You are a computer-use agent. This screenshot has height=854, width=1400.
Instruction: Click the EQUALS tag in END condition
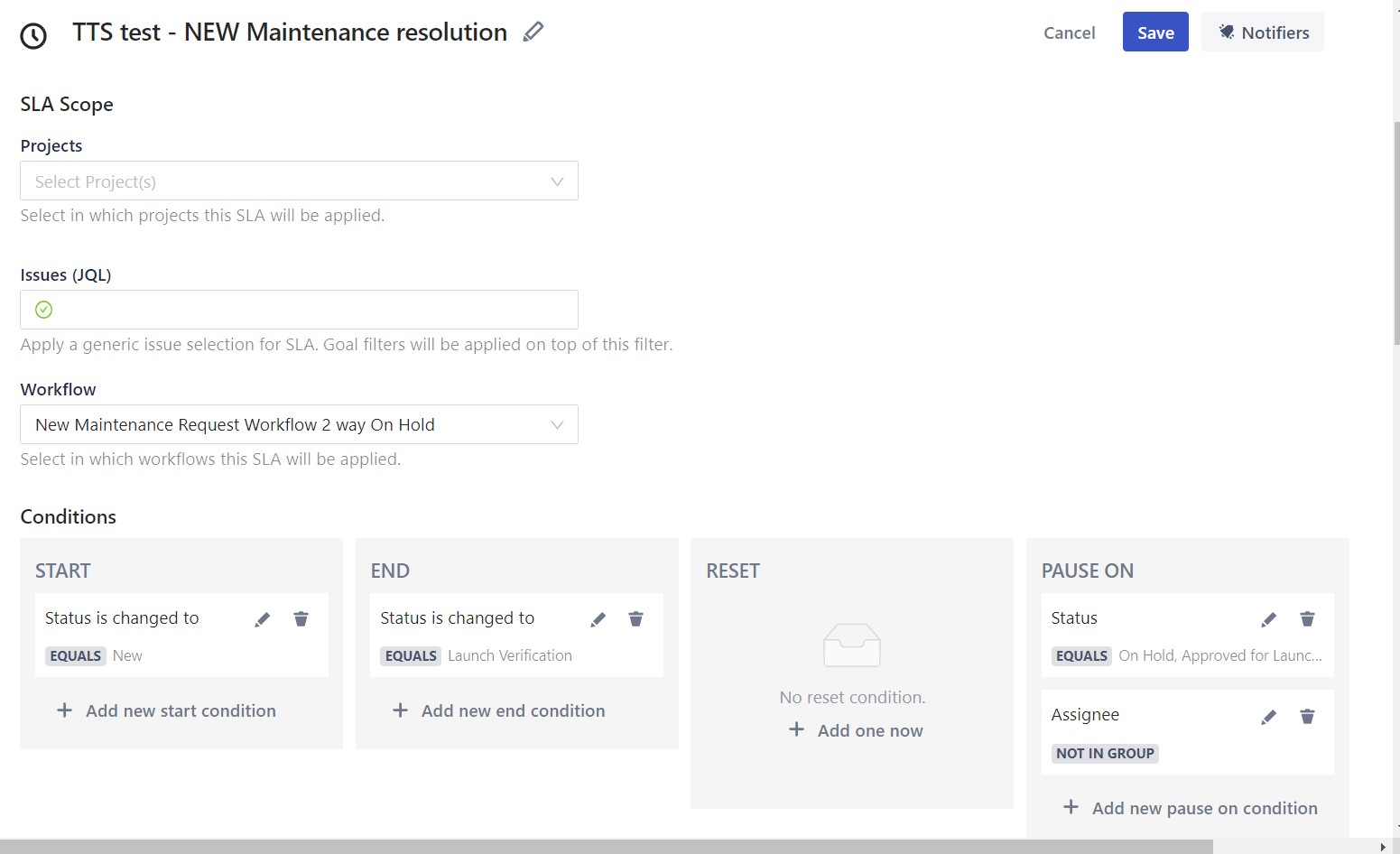click(x=411, y=656)
